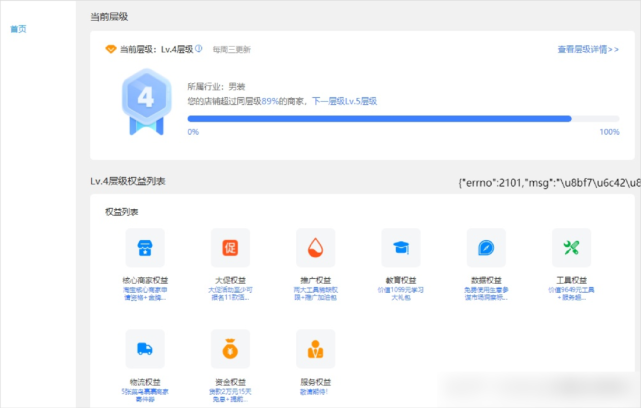The image size is (641, 408).
Task: Select the 大促权益 promotion icon
Action: coord(230,248)
